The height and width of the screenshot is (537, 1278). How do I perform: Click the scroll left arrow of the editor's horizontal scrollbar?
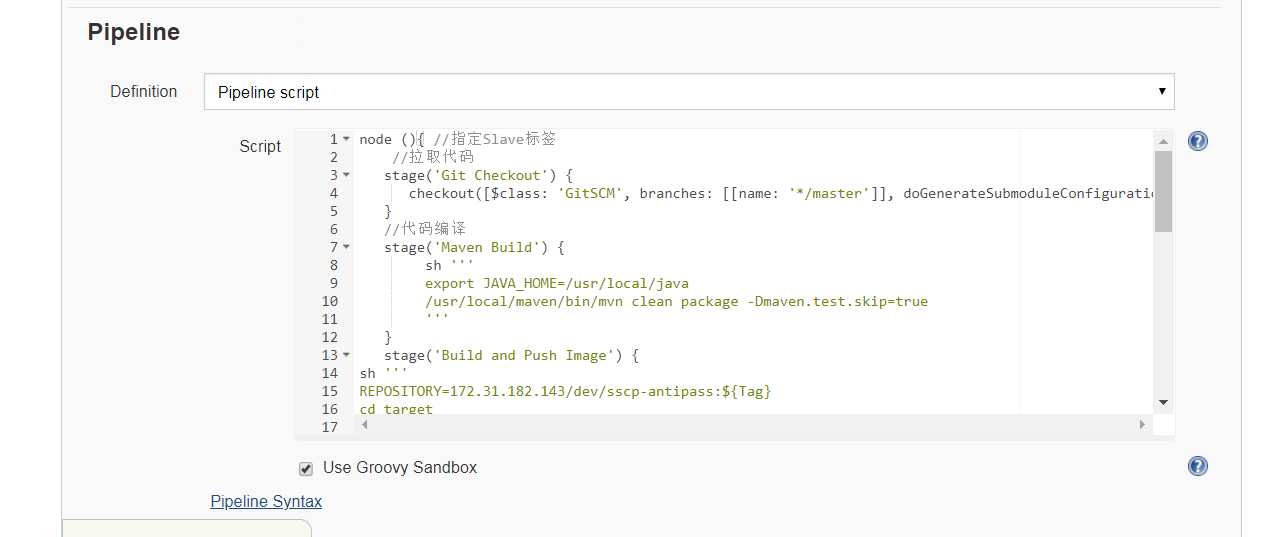(x=364, y=424)
